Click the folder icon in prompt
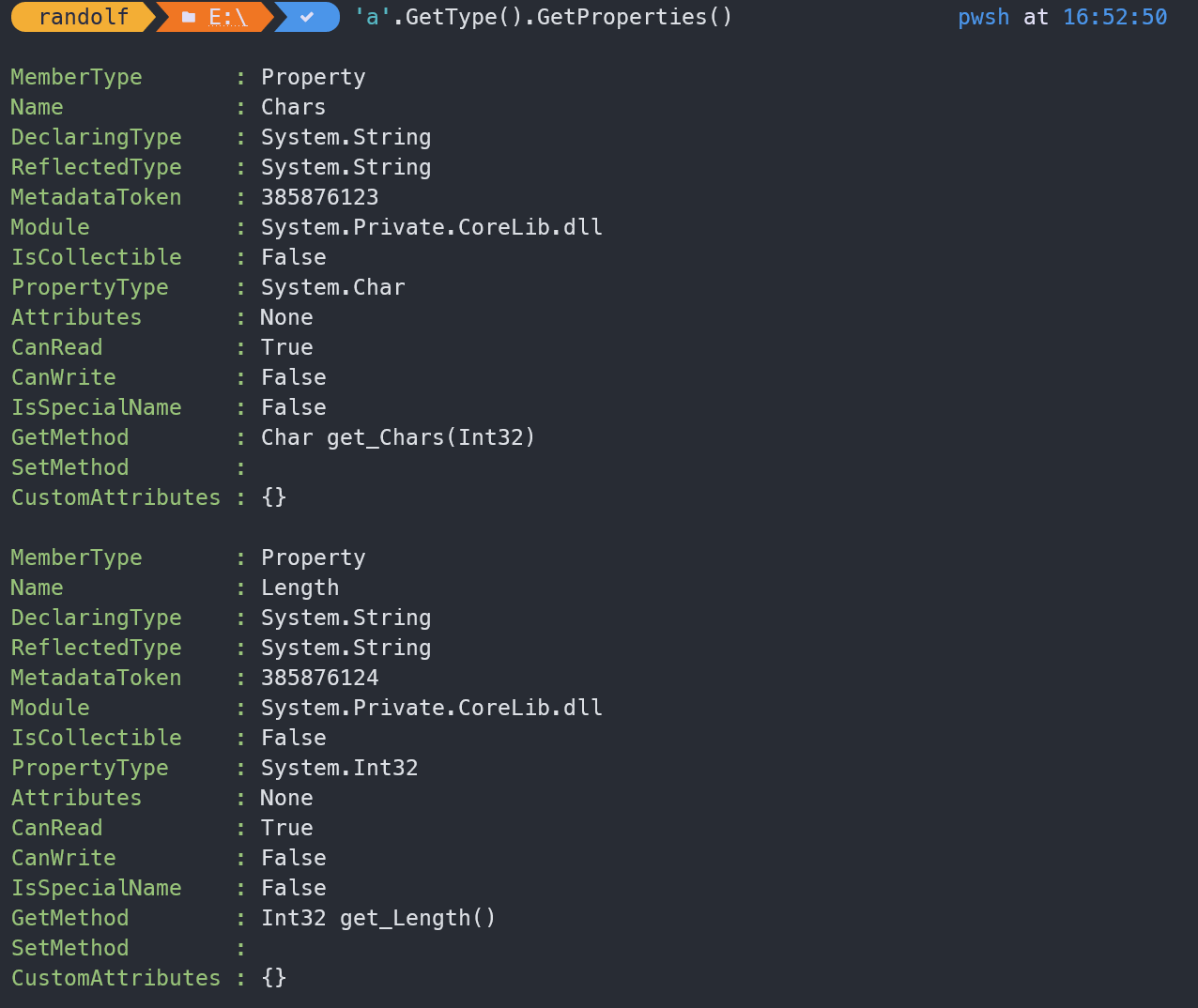The height and width of the screenshot is (1008, 1198). 189,17
